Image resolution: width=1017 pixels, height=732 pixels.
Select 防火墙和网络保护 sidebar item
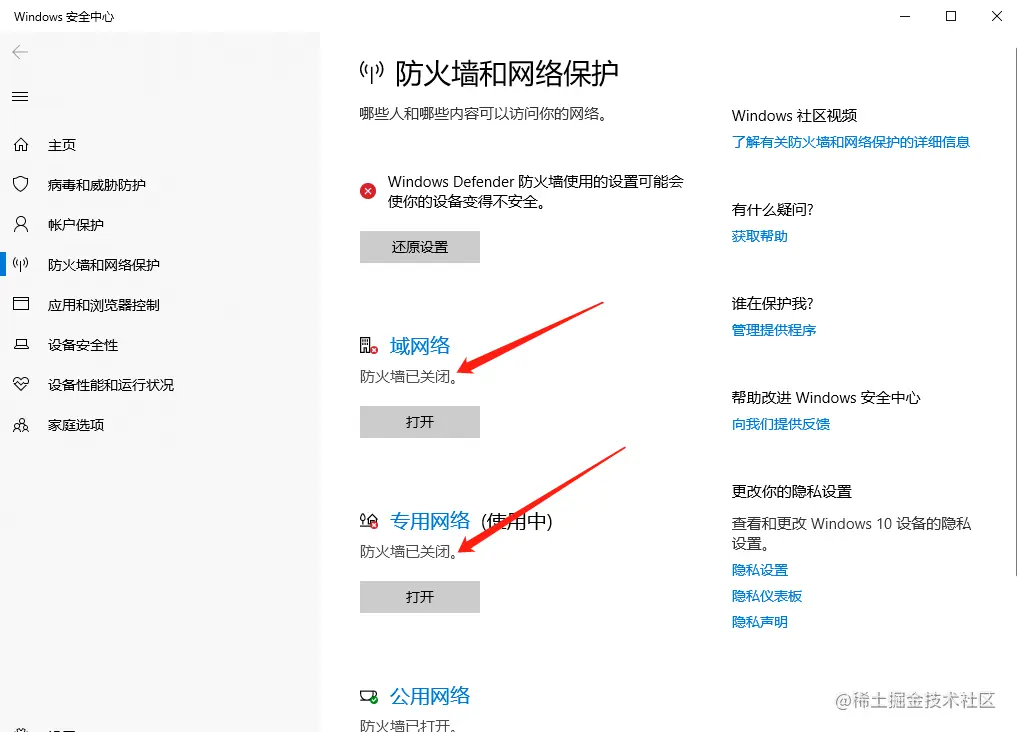click(x=104, y=265)
